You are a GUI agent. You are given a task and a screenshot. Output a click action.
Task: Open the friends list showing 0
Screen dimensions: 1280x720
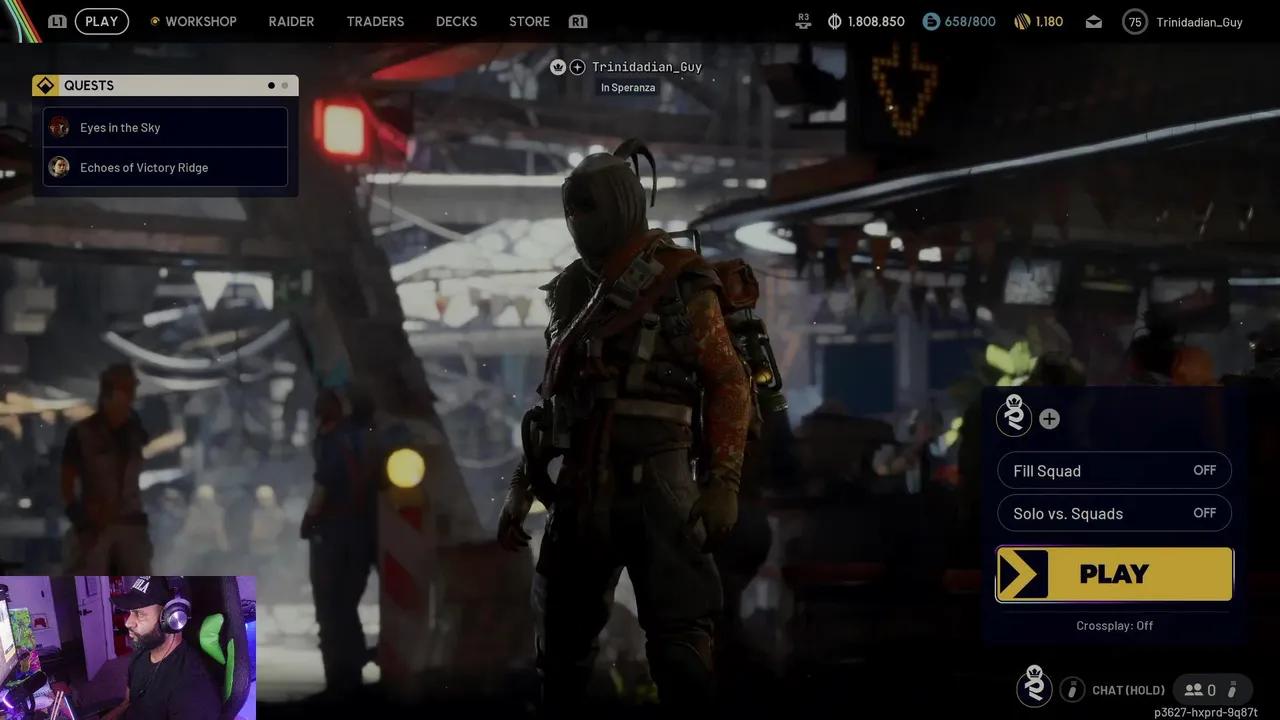click(1200, 690)
